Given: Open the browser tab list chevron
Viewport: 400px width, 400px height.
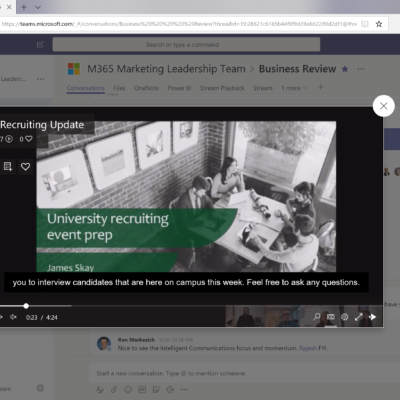Looking at the screenshot, I should click(x=38, y=7).
